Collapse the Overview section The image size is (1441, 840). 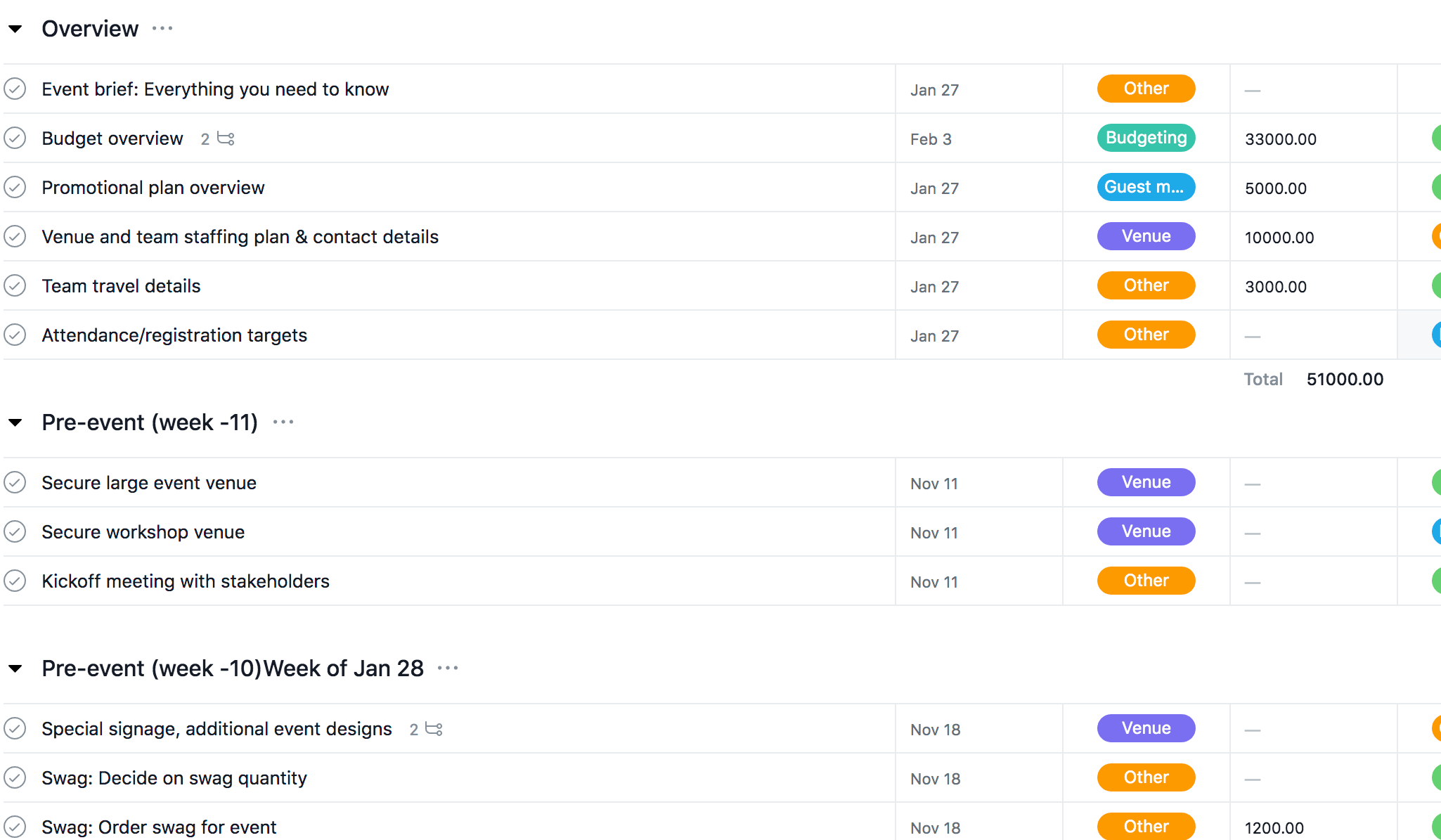pos(15,29)
